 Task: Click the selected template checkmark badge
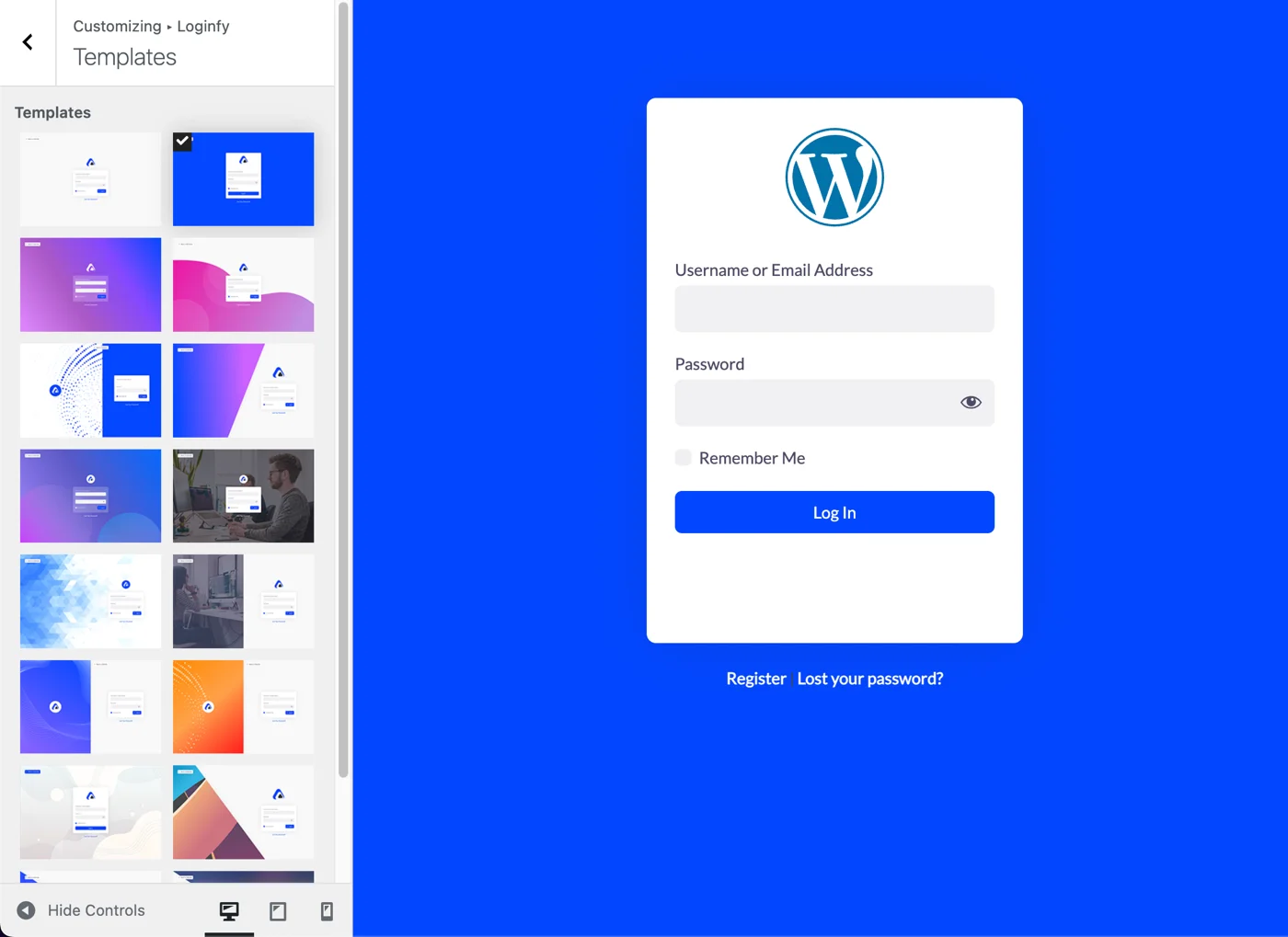click(182, 142)
